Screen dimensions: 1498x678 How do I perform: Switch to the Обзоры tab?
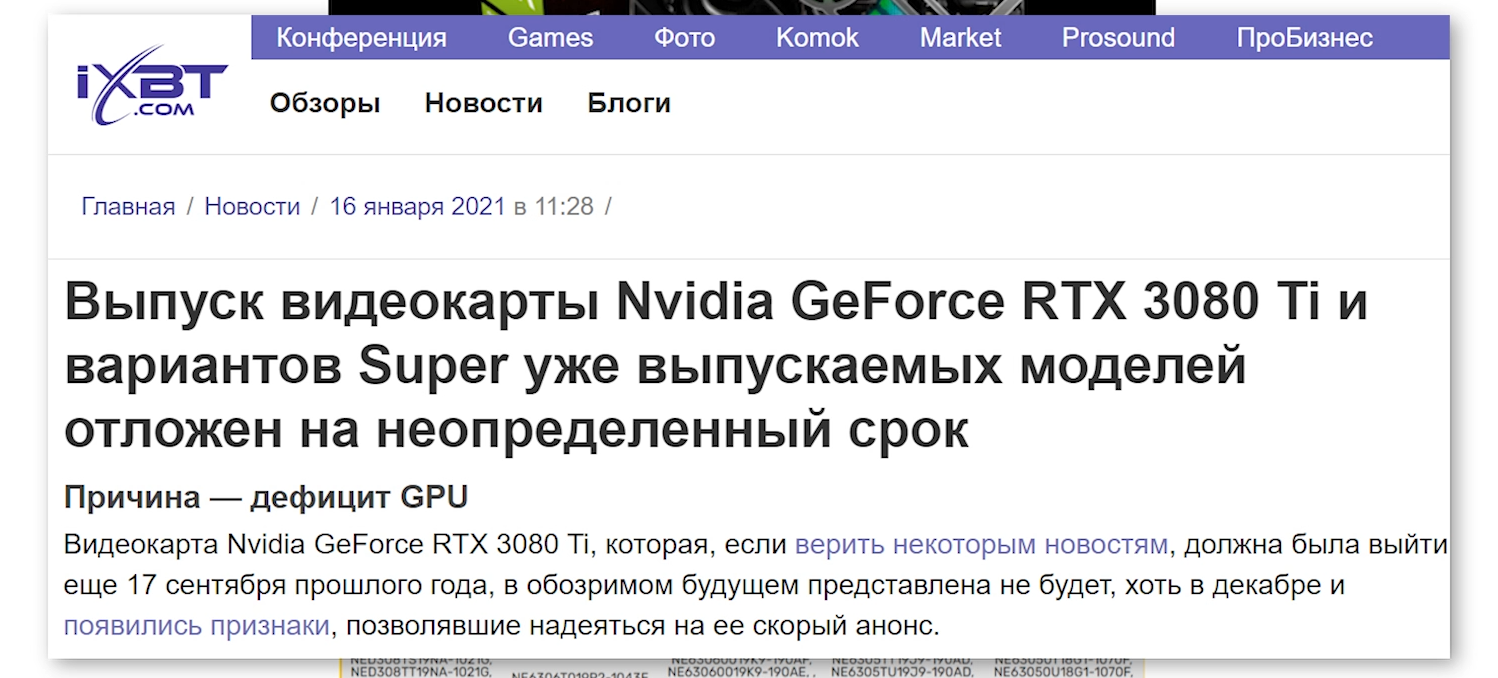(325, 103)
